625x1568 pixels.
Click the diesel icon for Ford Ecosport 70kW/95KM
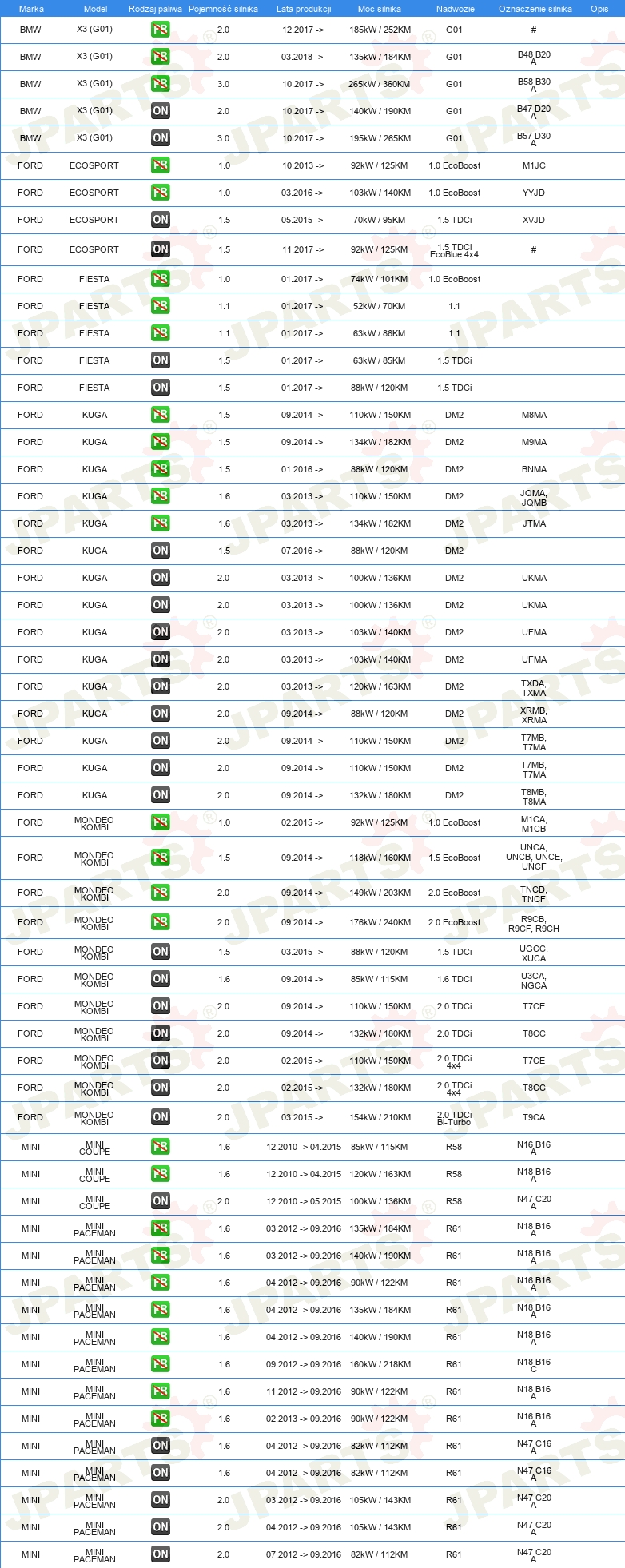pos(161,220)
